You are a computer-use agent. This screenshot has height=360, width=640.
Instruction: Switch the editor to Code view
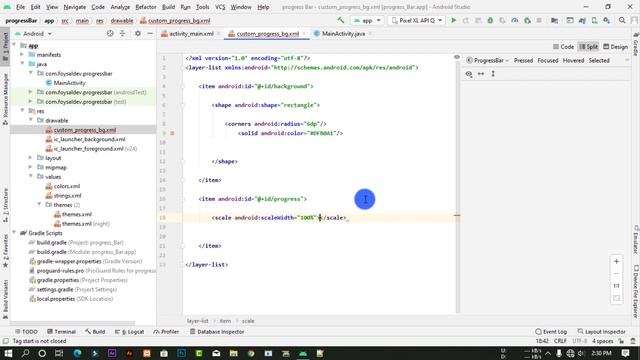pyautogui.click(x=563, y=47)
